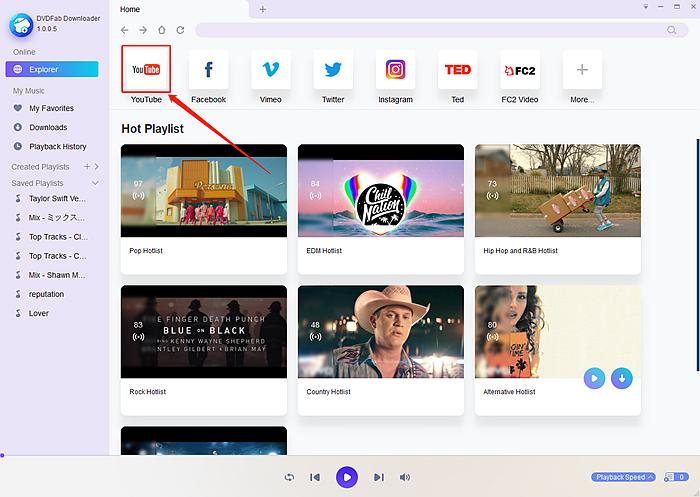Click the Rock Hotlist title text
The image size is (700, 497).
coord(148,392)
